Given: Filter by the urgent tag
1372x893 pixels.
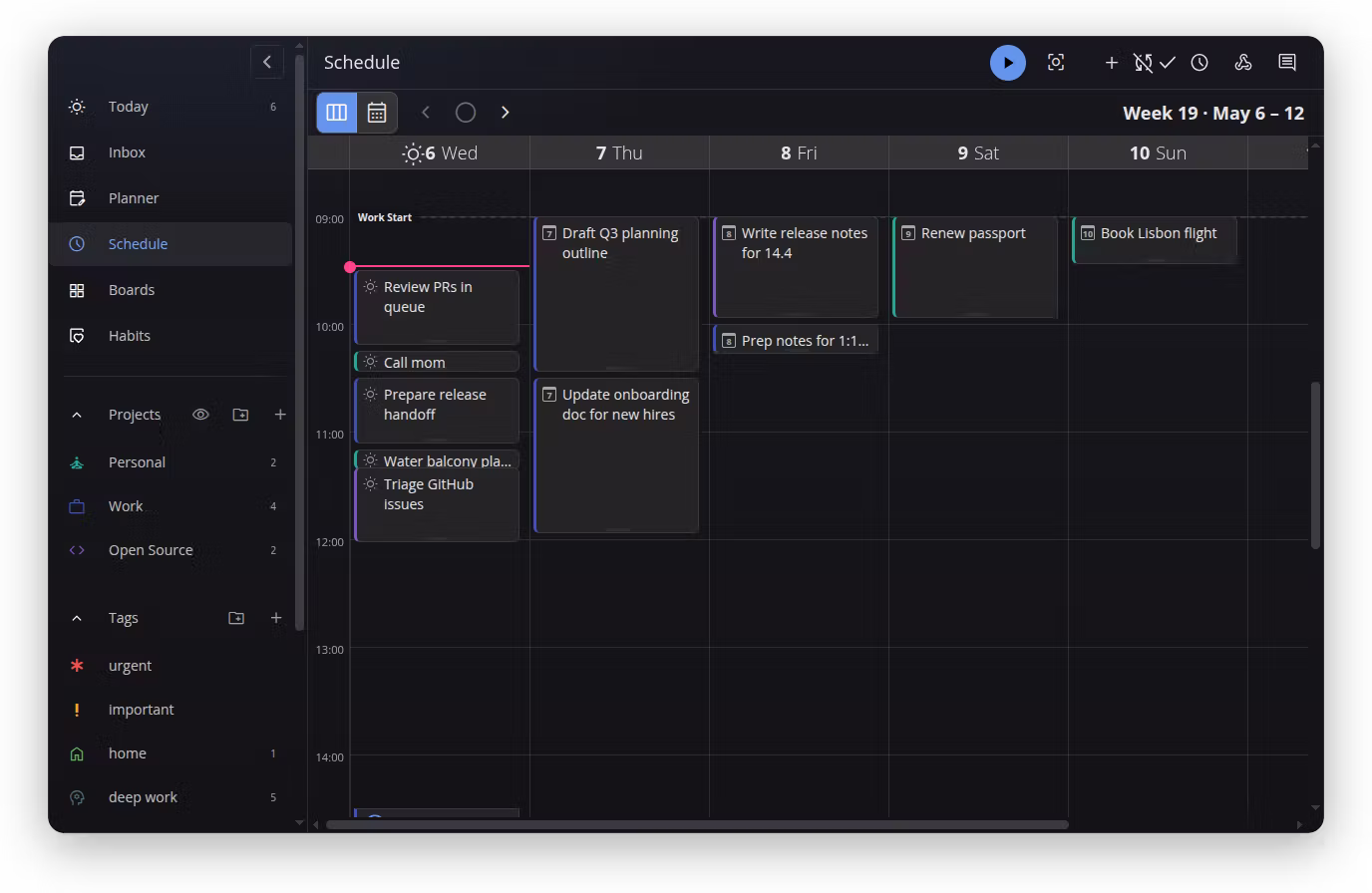Looking at the screenshot, I should [x=171, y=666].
